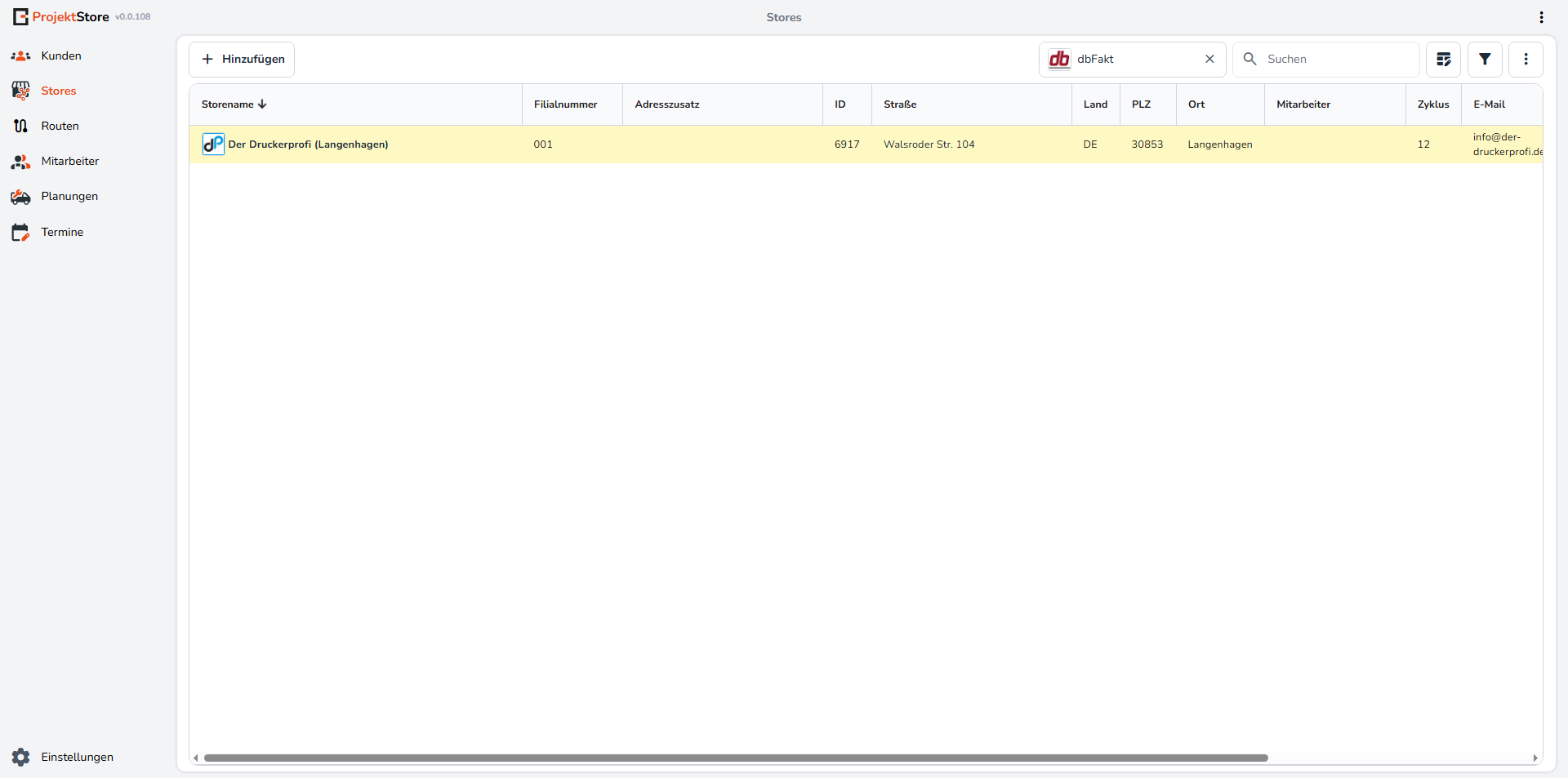Select Der Druckerprofi (Langenhagen) row name
The width and height of the screenshot is (1568, 778).
(308, 144)
